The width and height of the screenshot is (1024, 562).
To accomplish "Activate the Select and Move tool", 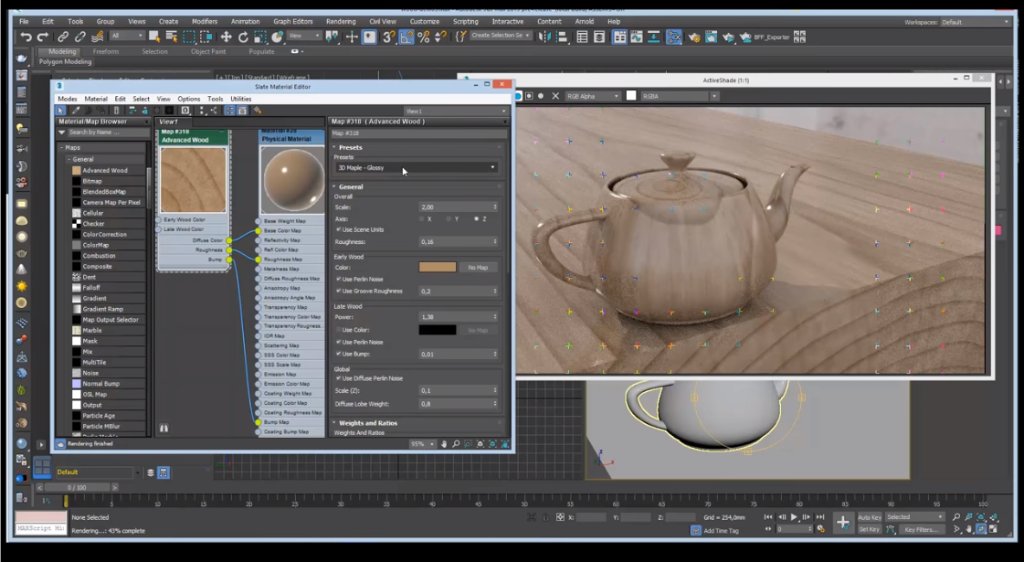I will 226,37.
